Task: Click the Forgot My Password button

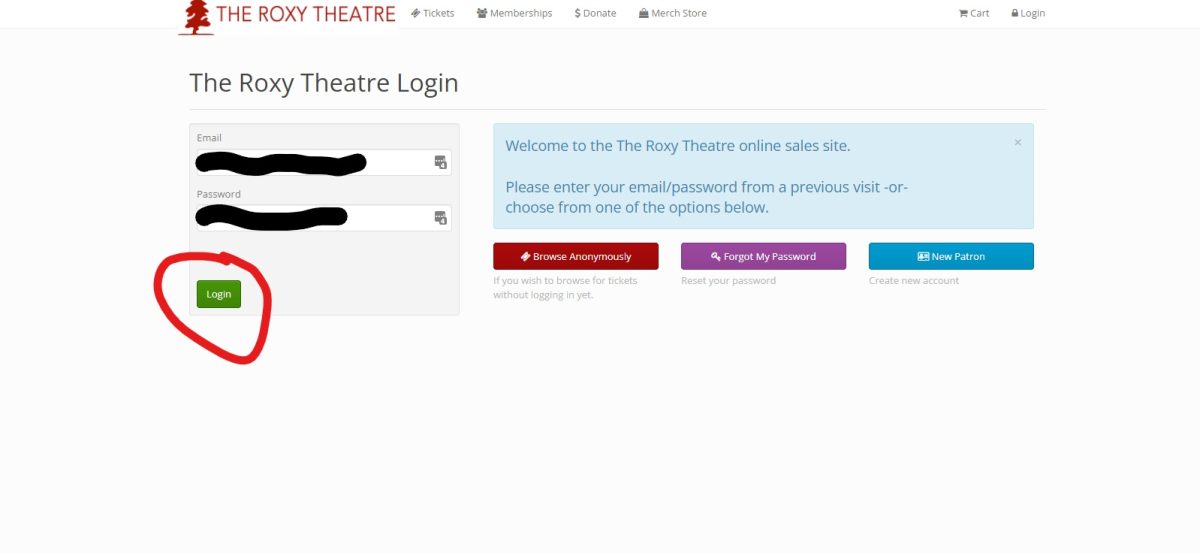Action: (763, 256)
